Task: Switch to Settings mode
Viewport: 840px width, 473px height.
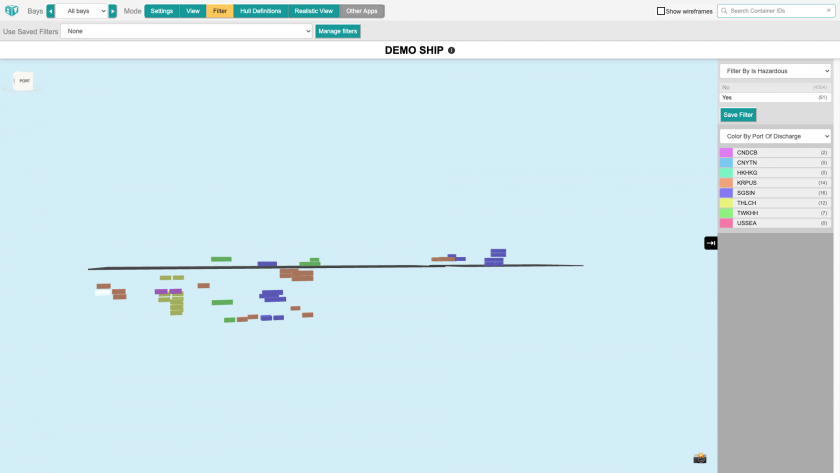Action: click(162, 11)
